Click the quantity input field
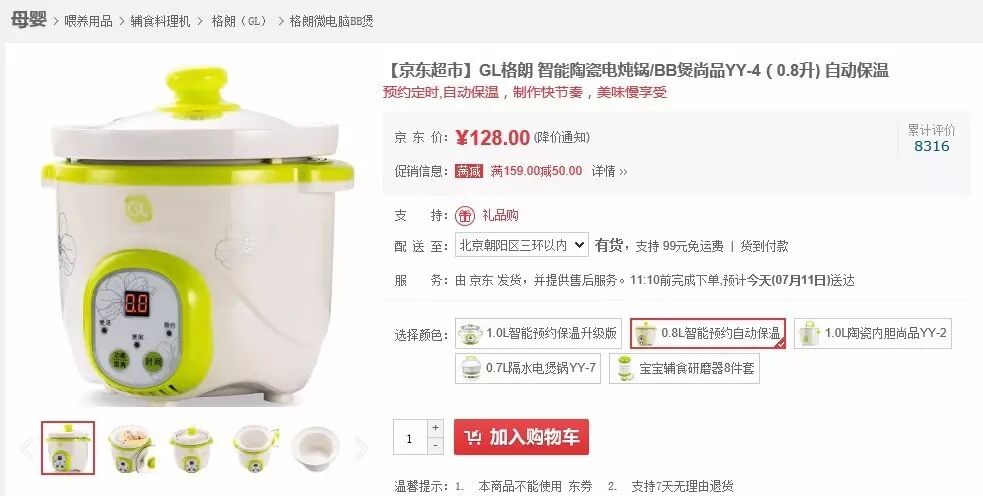This screenshot has width=983, height=496. (410, 437)
